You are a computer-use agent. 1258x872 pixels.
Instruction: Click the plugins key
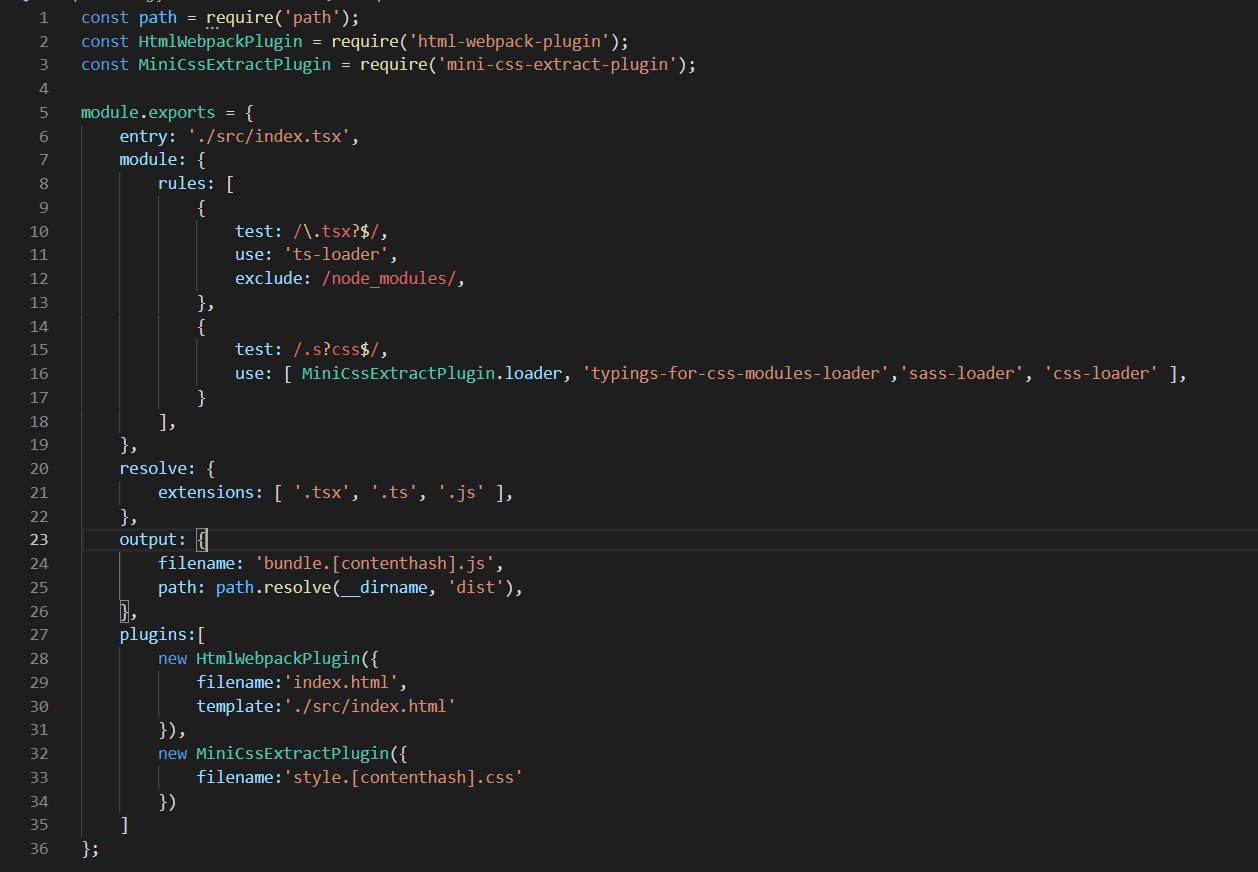tap(153, 635)
